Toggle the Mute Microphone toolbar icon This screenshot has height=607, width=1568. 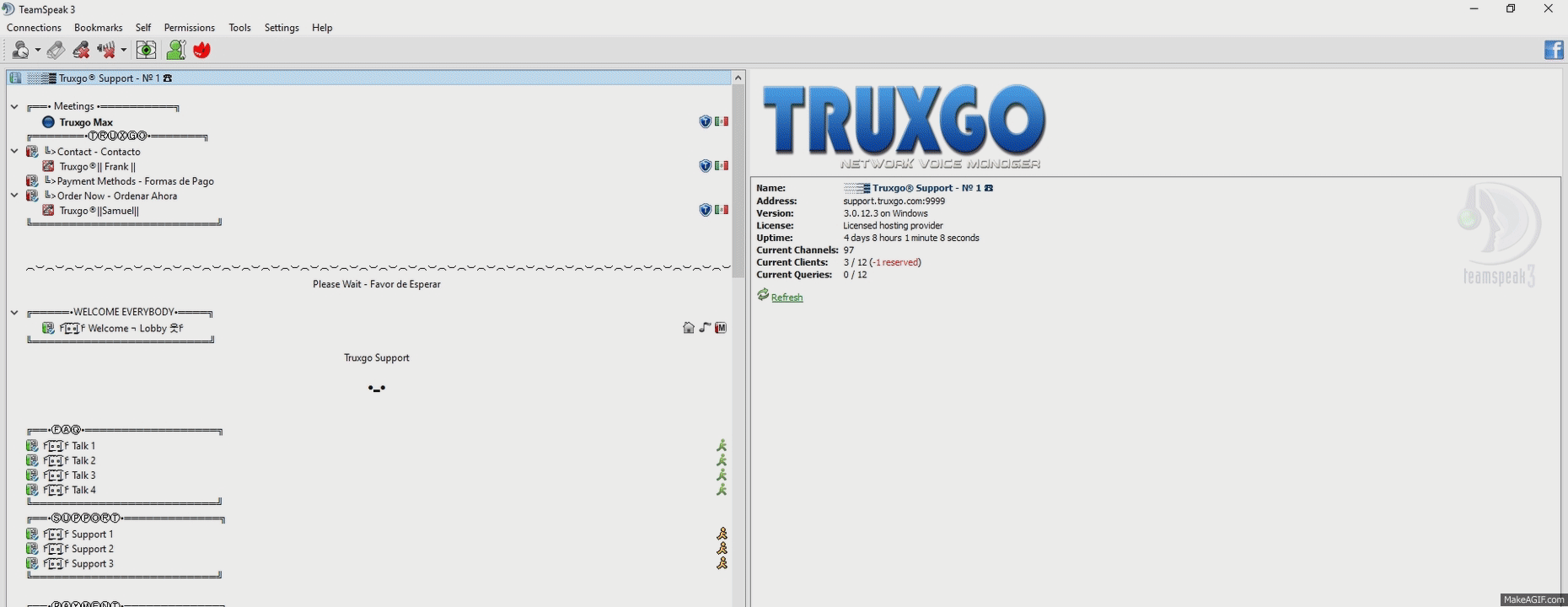(x=81, y=51)
